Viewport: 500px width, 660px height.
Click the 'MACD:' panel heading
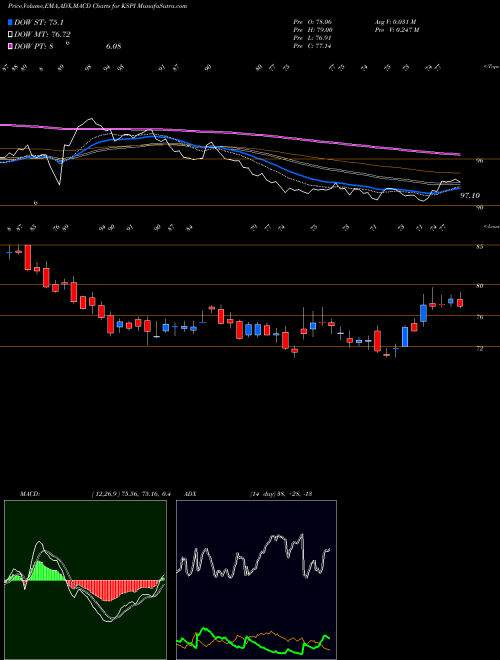29,494
